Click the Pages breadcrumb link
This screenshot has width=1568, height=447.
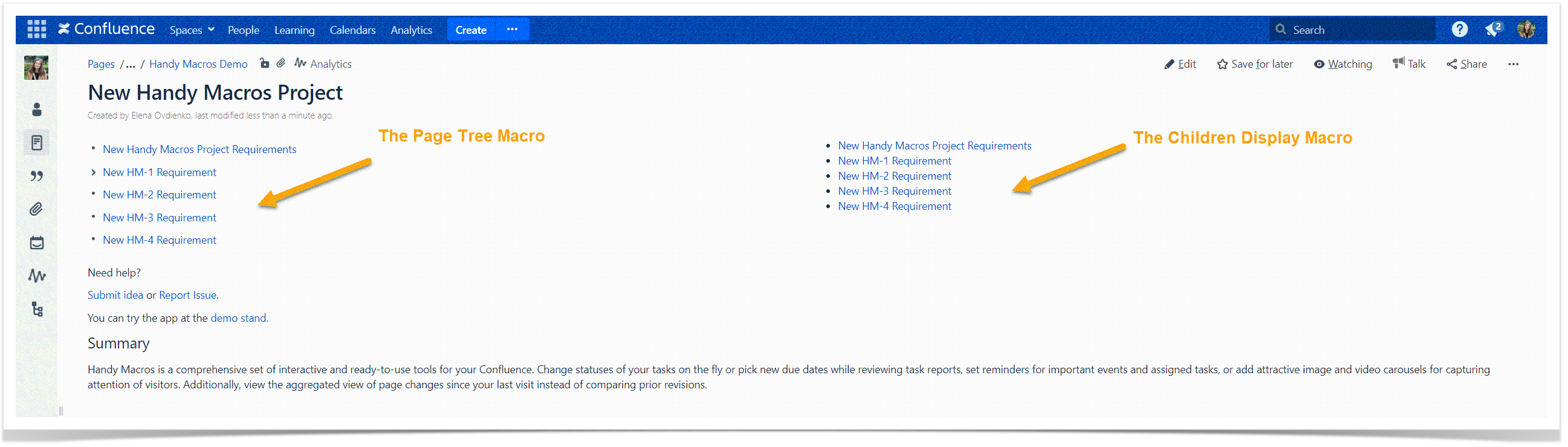[101, 64]
